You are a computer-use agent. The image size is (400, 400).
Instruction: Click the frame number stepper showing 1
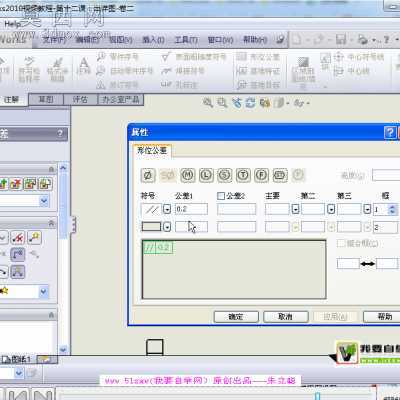tap(385, 209)
